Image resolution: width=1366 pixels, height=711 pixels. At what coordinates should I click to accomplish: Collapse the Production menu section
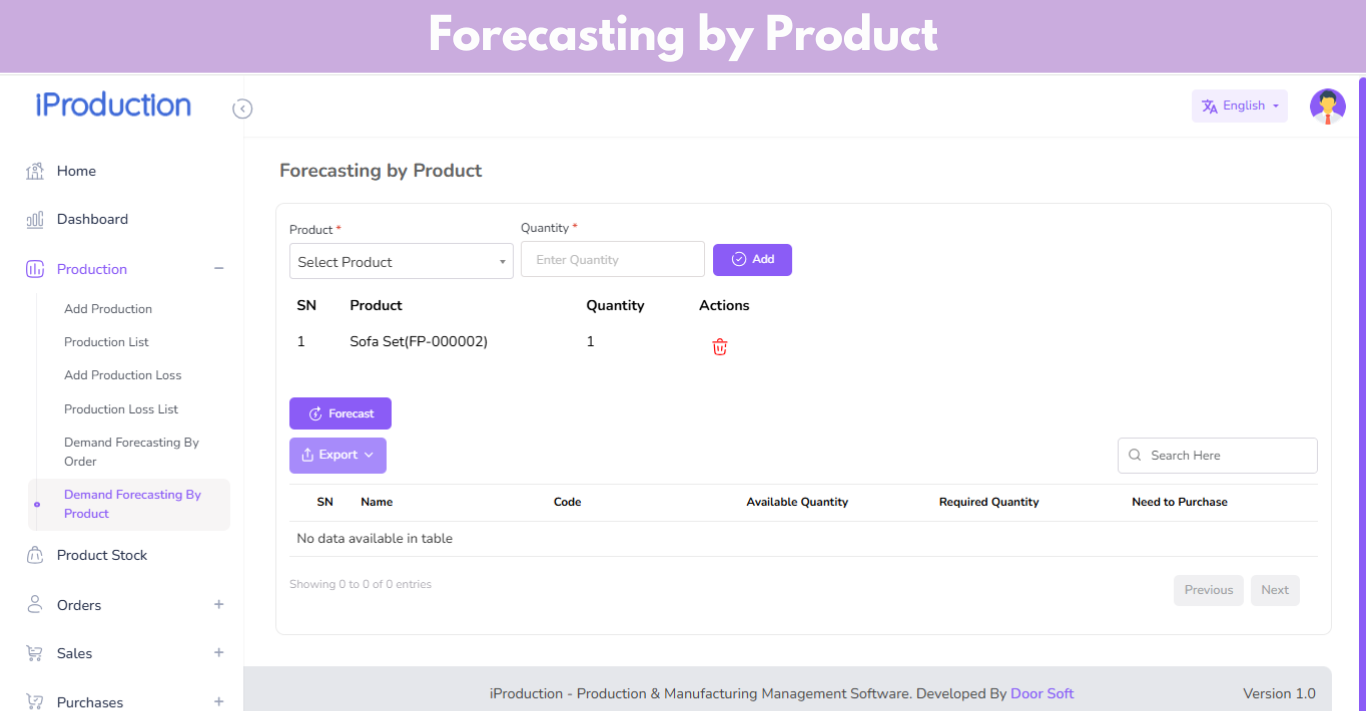coord(219,269)
